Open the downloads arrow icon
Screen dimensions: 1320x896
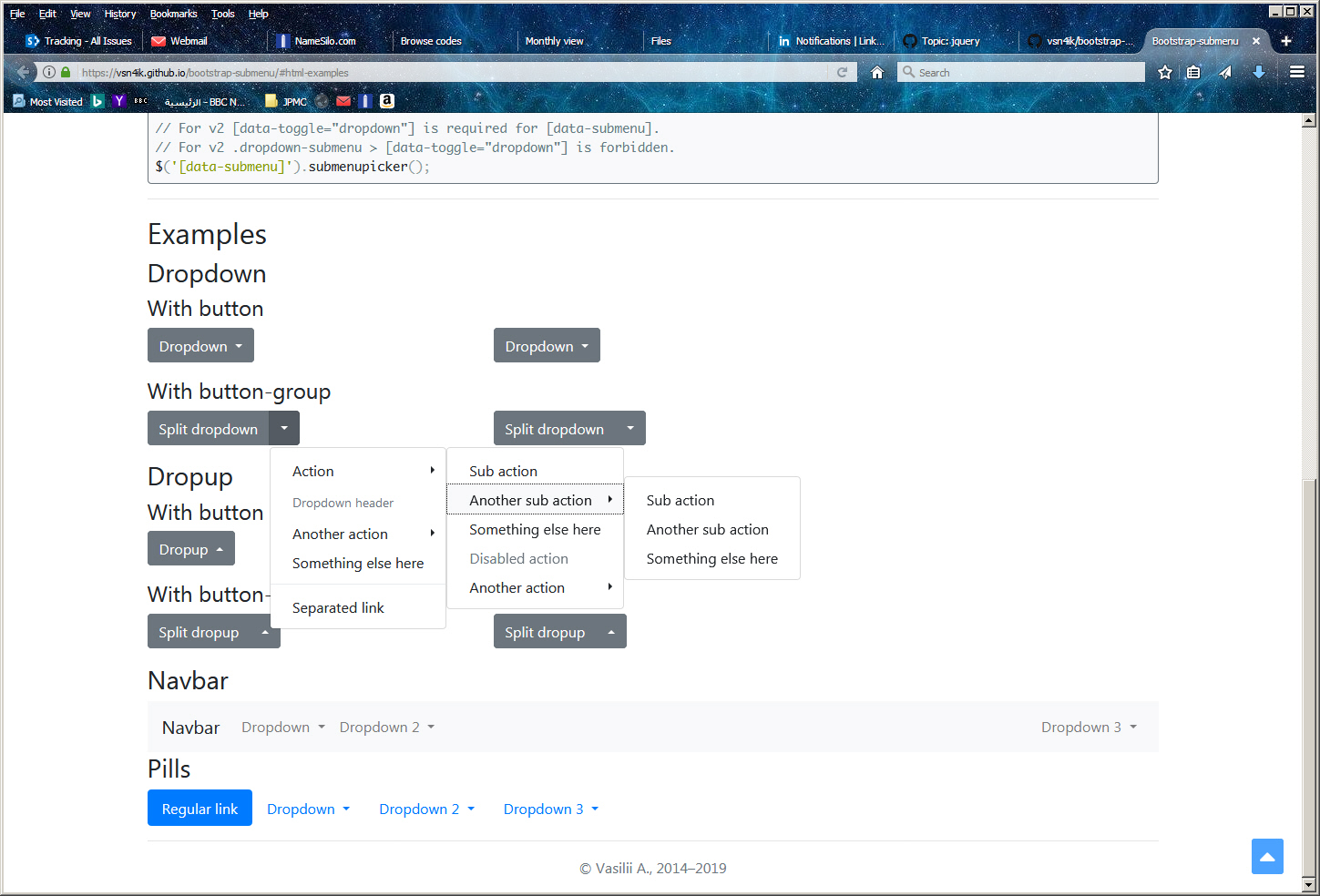[1258, 73]
